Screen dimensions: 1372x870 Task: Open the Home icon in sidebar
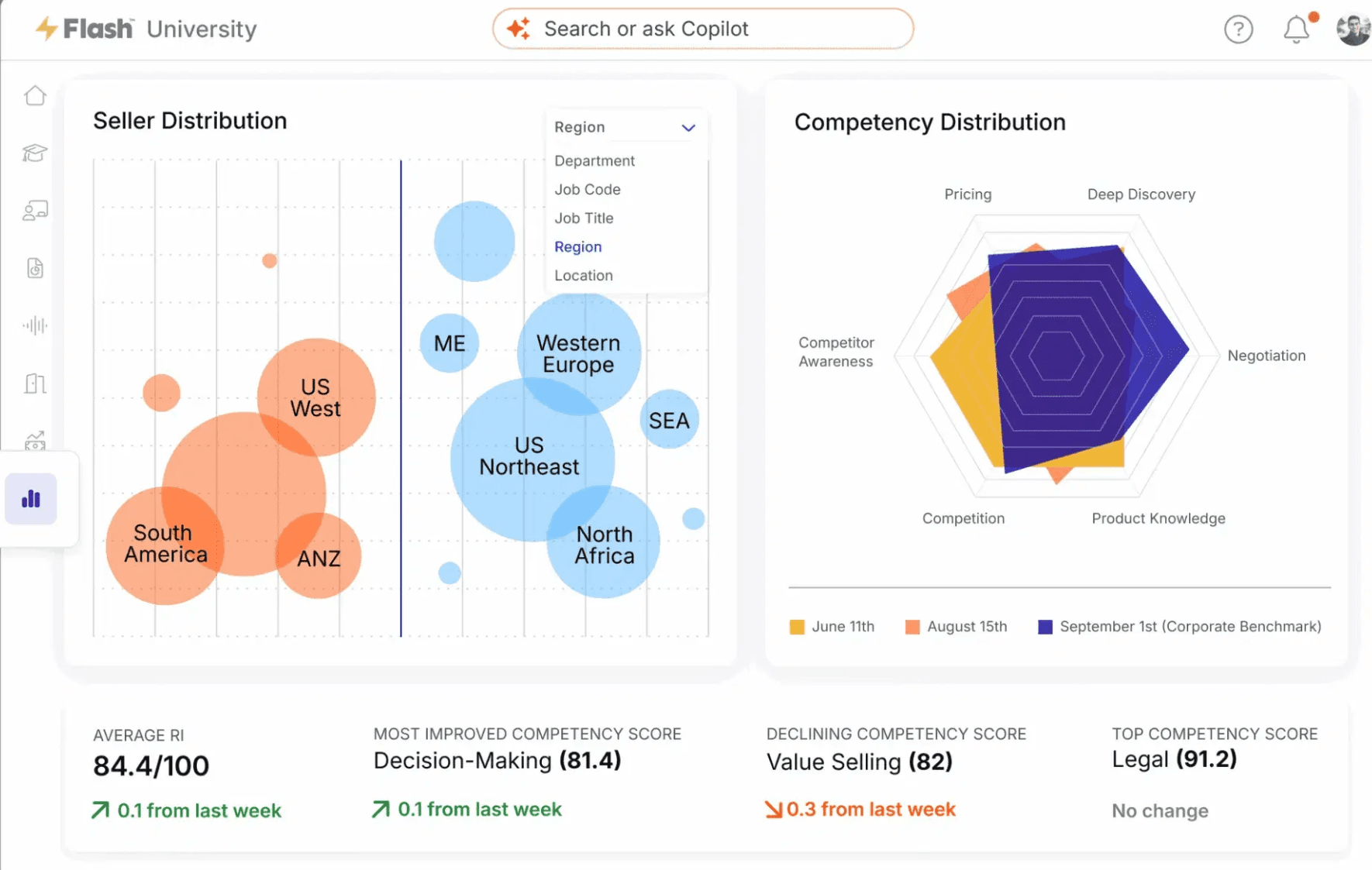[x=35, y=95]
